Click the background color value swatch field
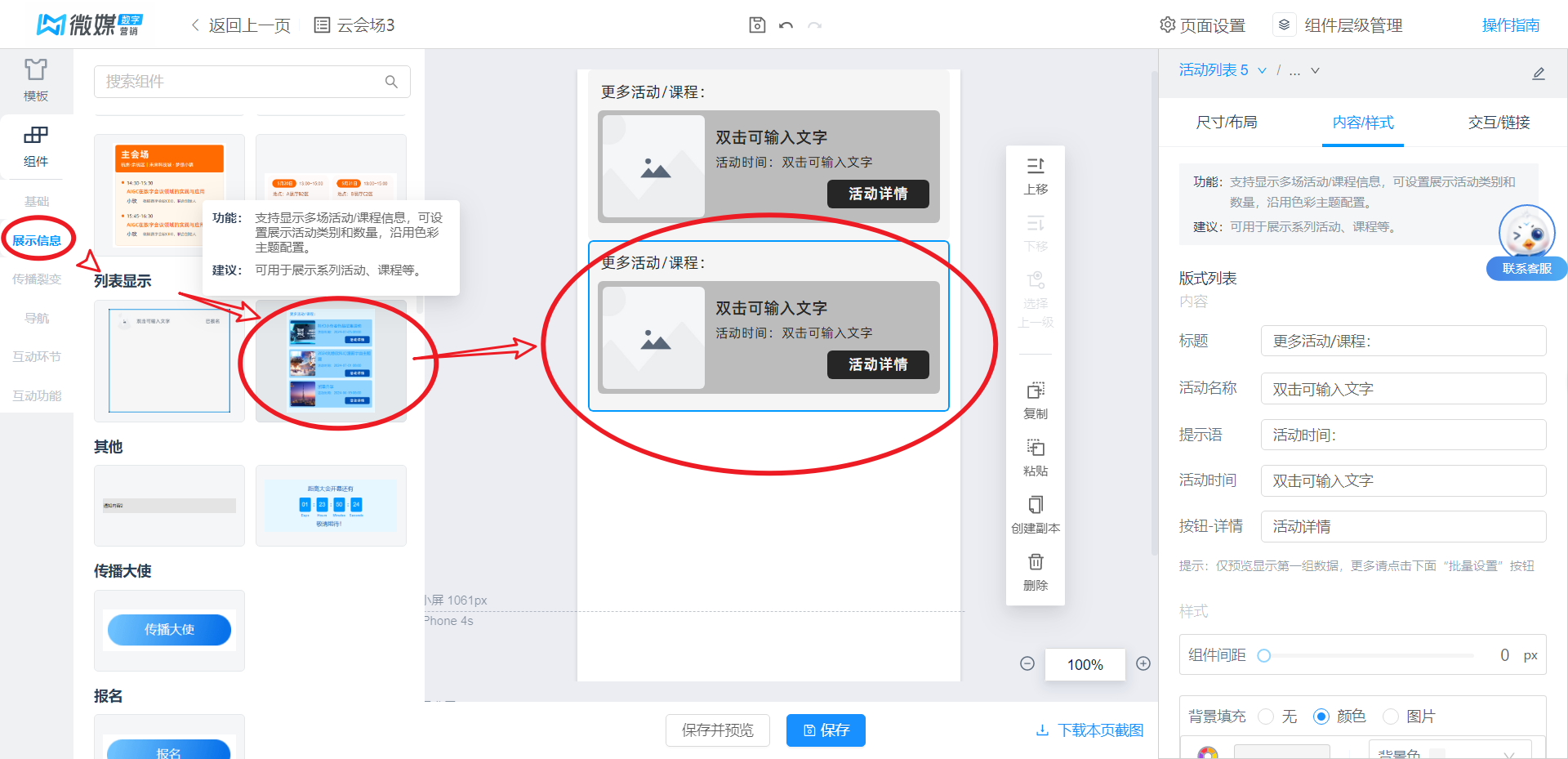Viewport: 1568px width, 759px height. (x=1281, y=752)
